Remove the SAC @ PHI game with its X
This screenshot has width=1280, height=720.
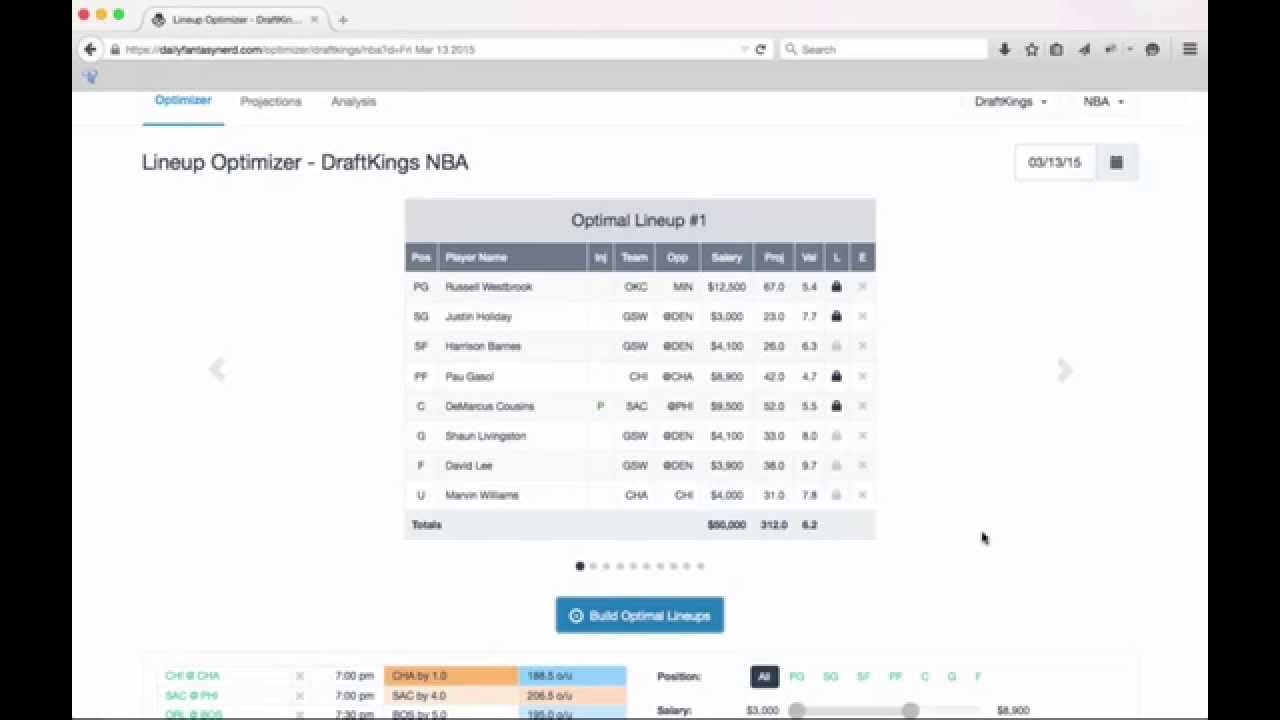coord(299,695)
